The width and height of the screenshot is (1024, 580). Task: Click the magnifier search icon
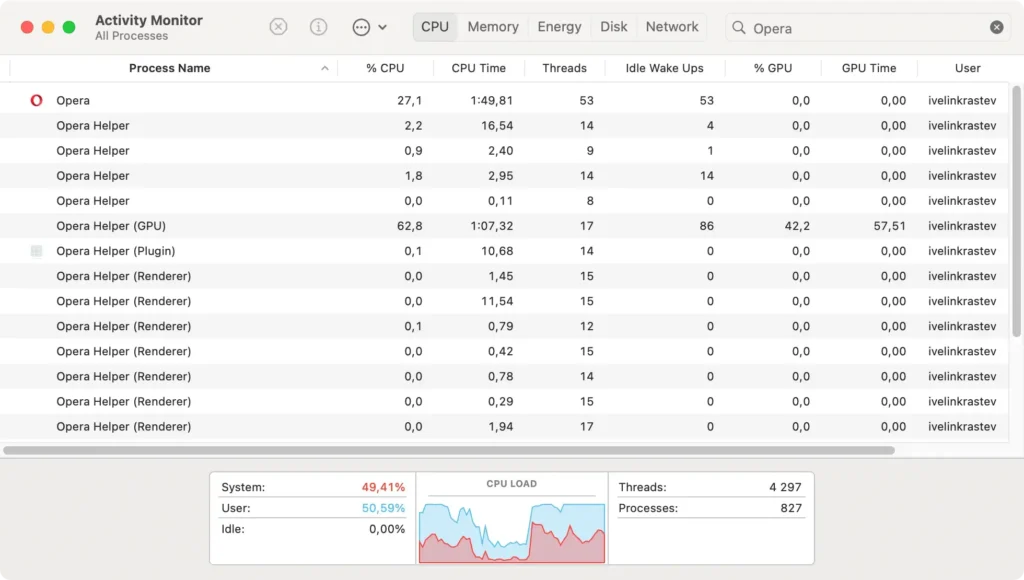coord(739,27)
